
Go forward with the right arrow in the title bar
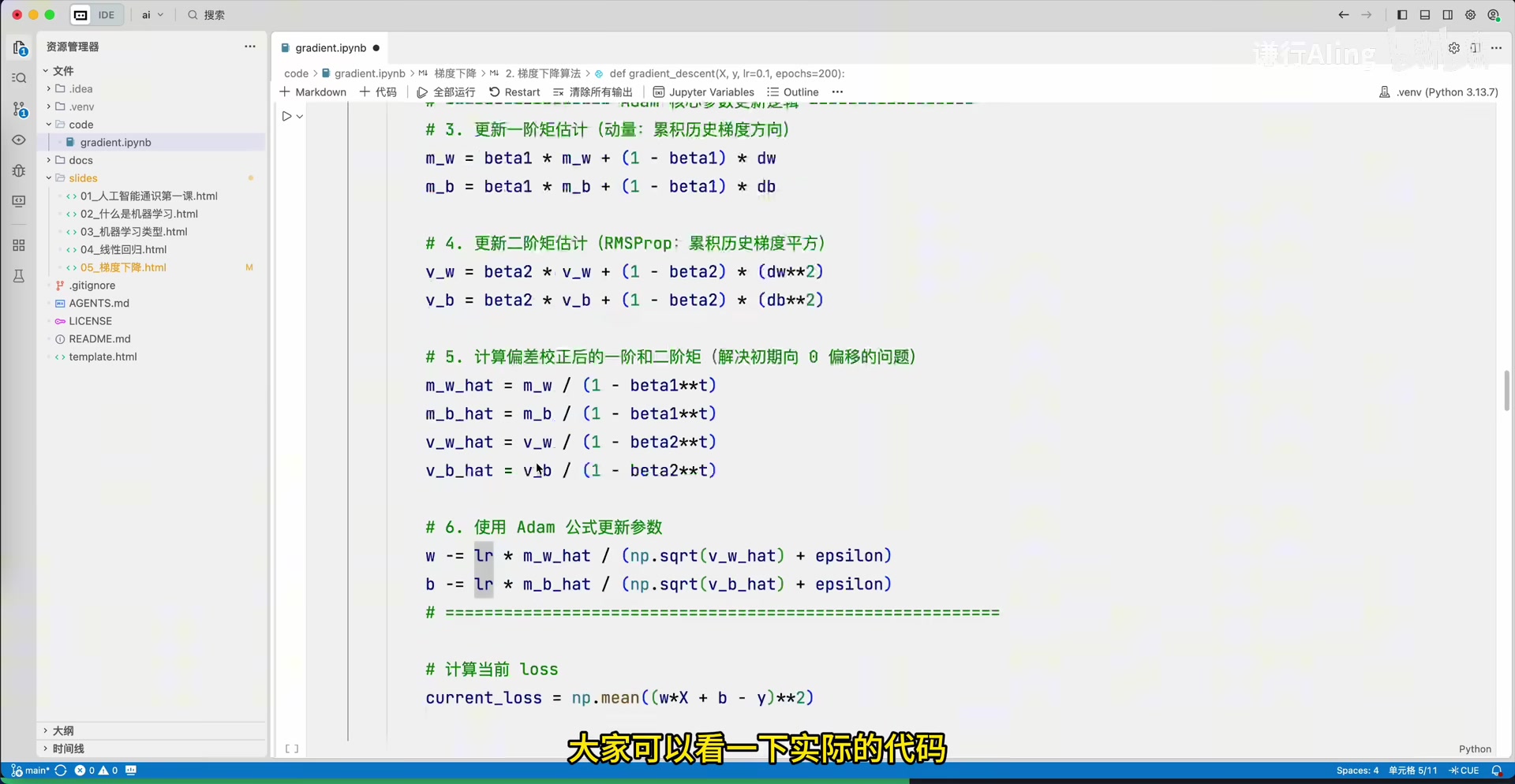pyautogui.click(x=1367, y=15)
